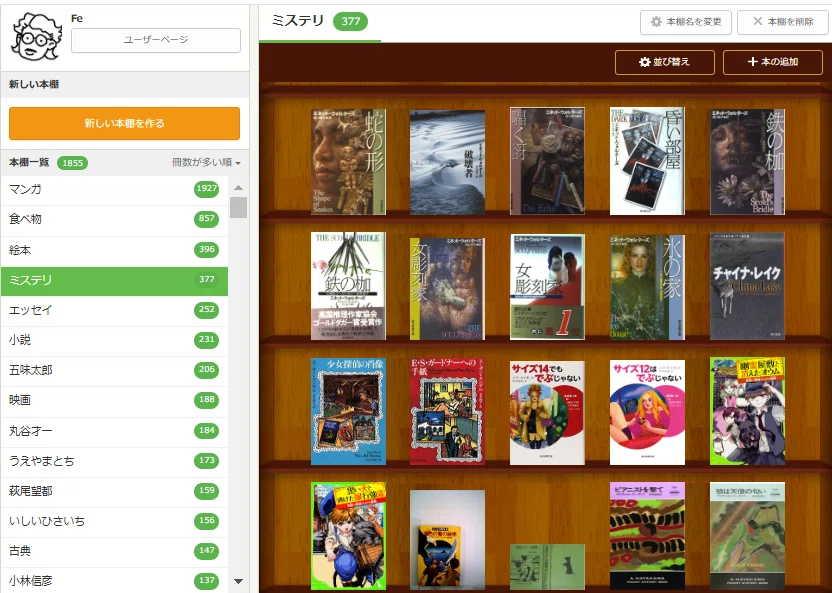Select the 丸谷才一 shelf
The image size is (832, 593).
(x=115, y=431)
